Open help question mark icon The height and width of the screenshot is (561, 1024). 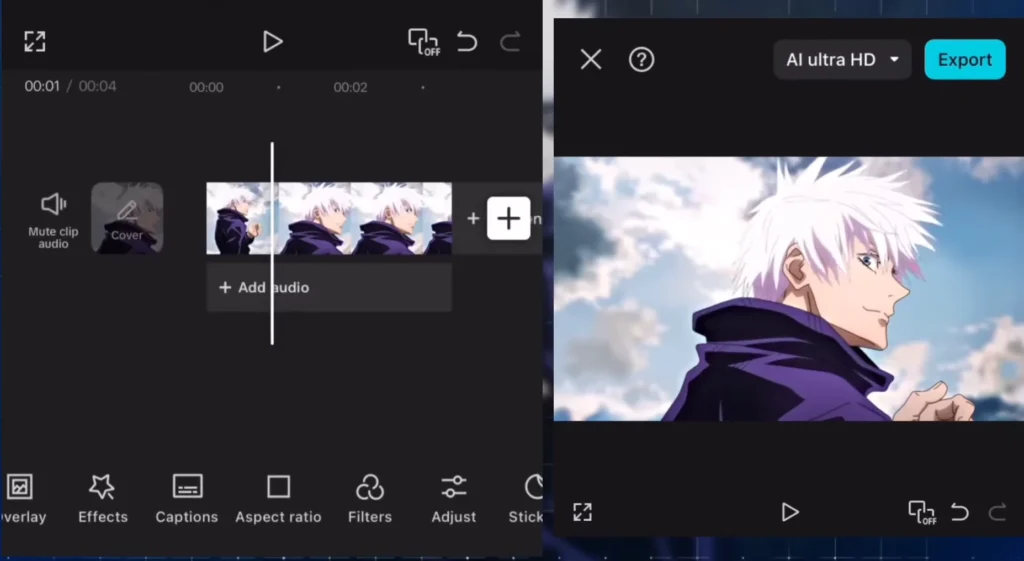pos(641,59)
